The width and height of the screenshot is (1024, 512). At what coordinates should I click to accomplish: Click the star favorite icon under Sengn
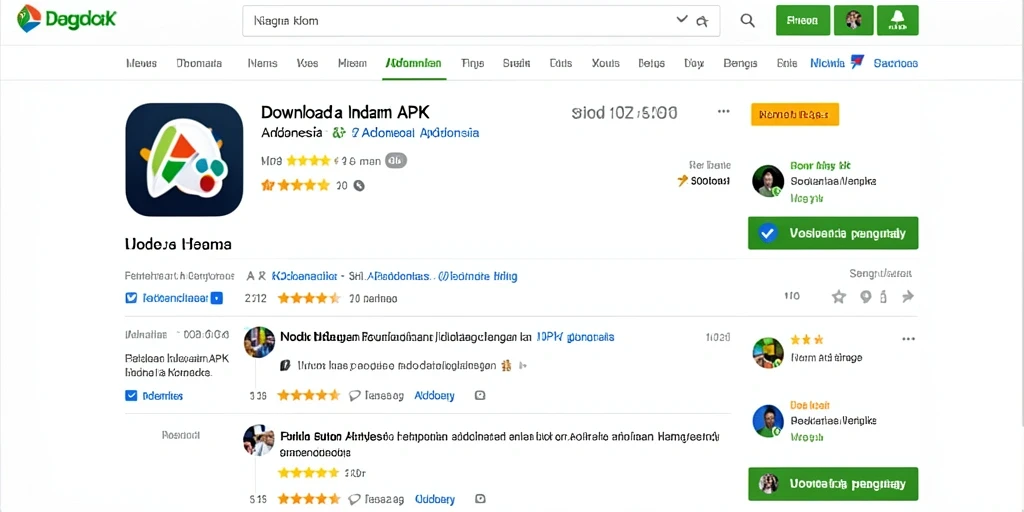point(839,297)
